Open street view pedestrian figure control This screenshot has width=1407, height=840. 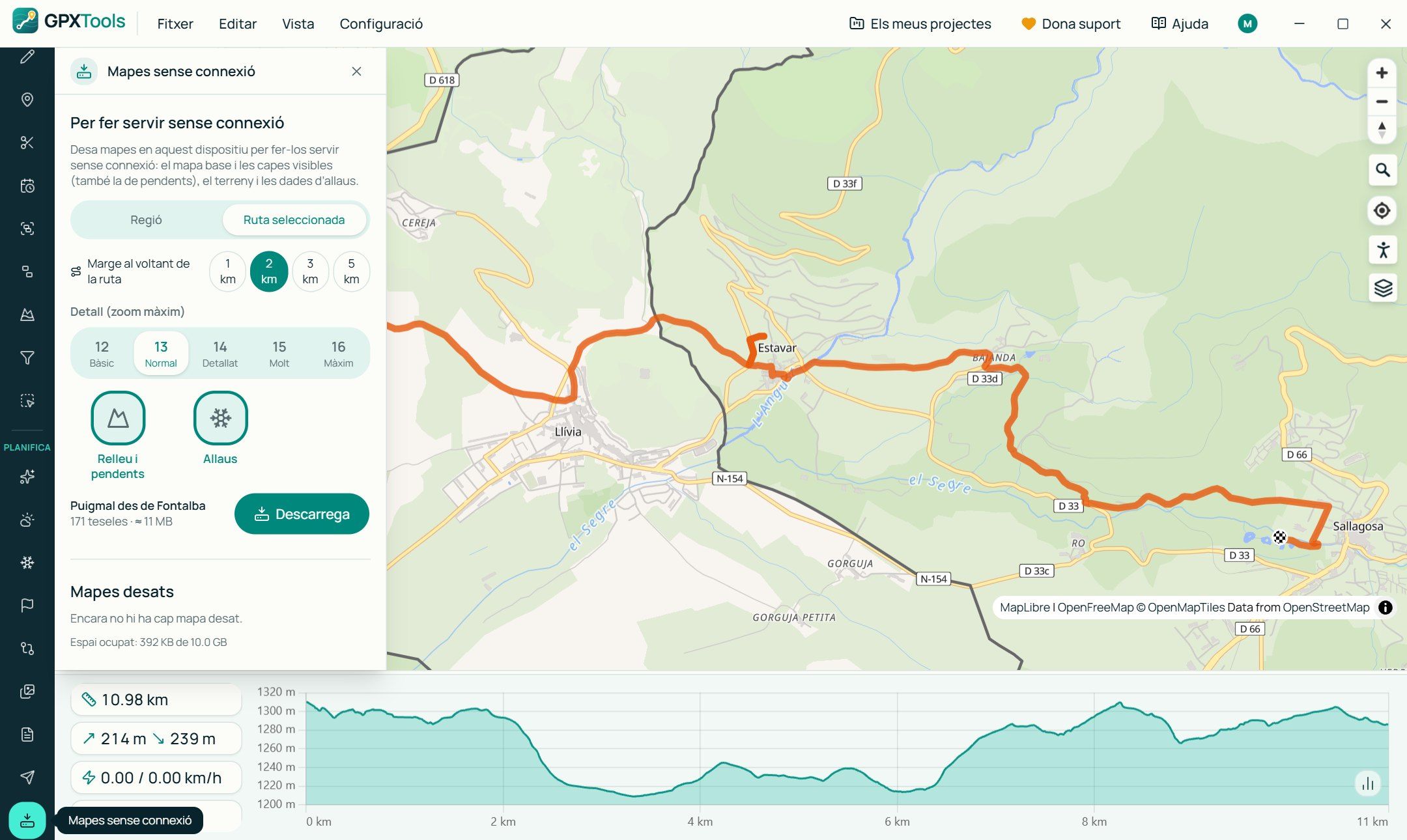pyautogui.click(x=1382, y=249)
